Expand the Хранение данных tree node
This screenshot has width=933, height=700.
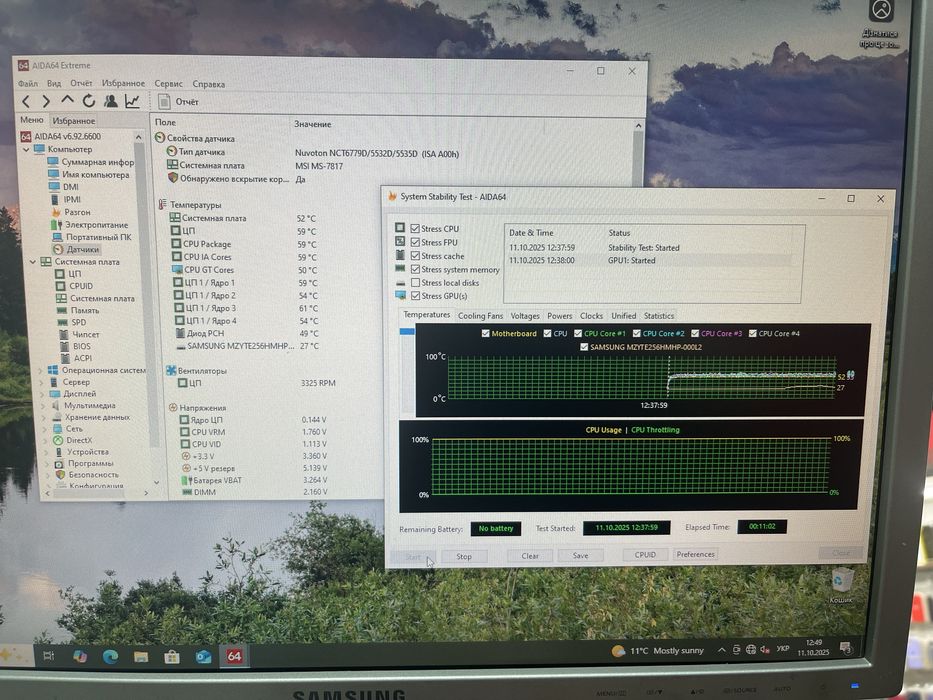(x=44, y=418)
